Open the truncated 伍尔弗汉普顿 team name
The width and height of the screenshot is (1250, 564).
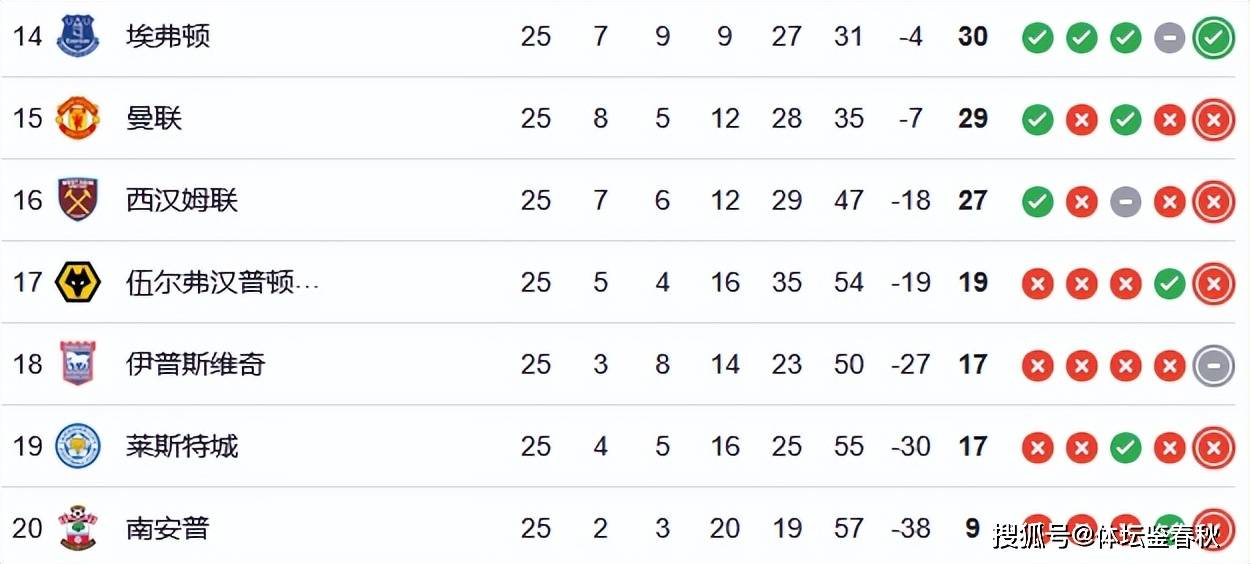(223, 283)
